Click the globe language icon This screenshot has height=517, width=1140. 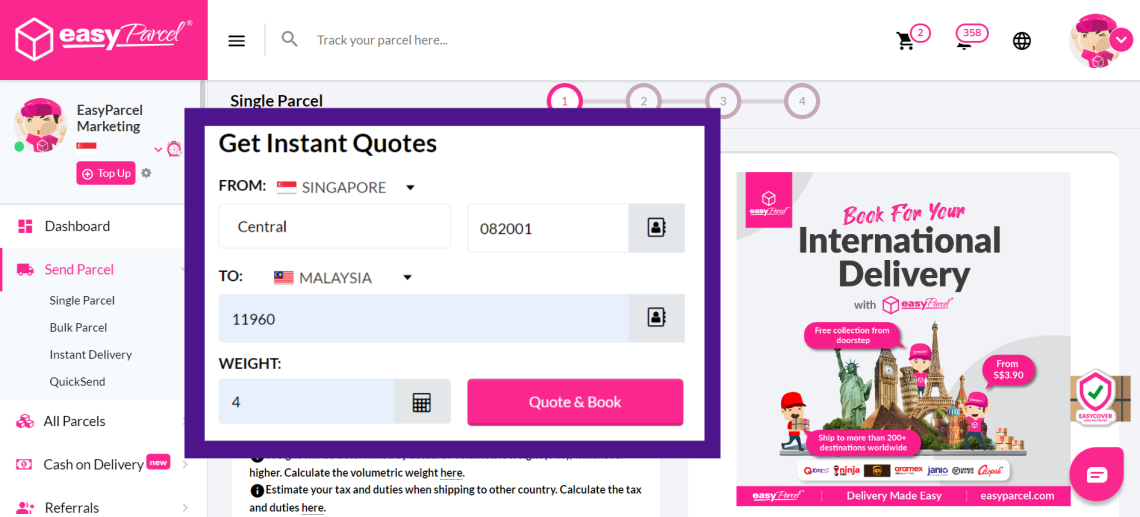(1021, 41)
